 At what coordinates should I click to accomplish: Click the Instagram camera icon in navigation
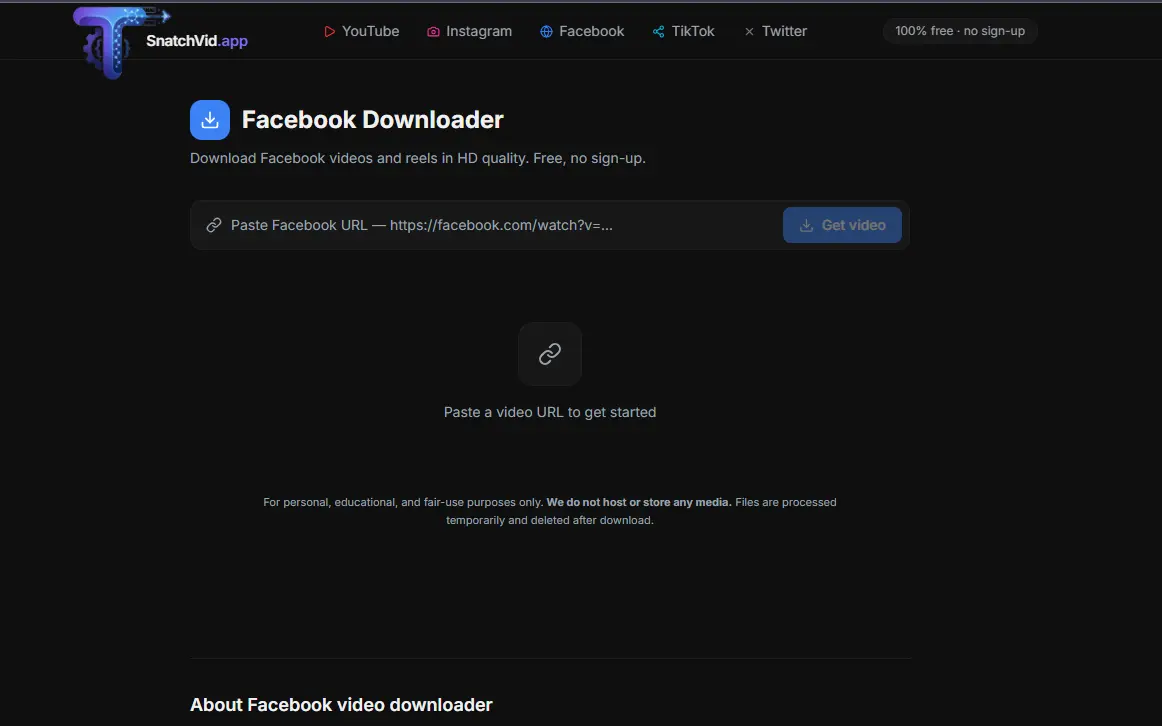[434, 31]
